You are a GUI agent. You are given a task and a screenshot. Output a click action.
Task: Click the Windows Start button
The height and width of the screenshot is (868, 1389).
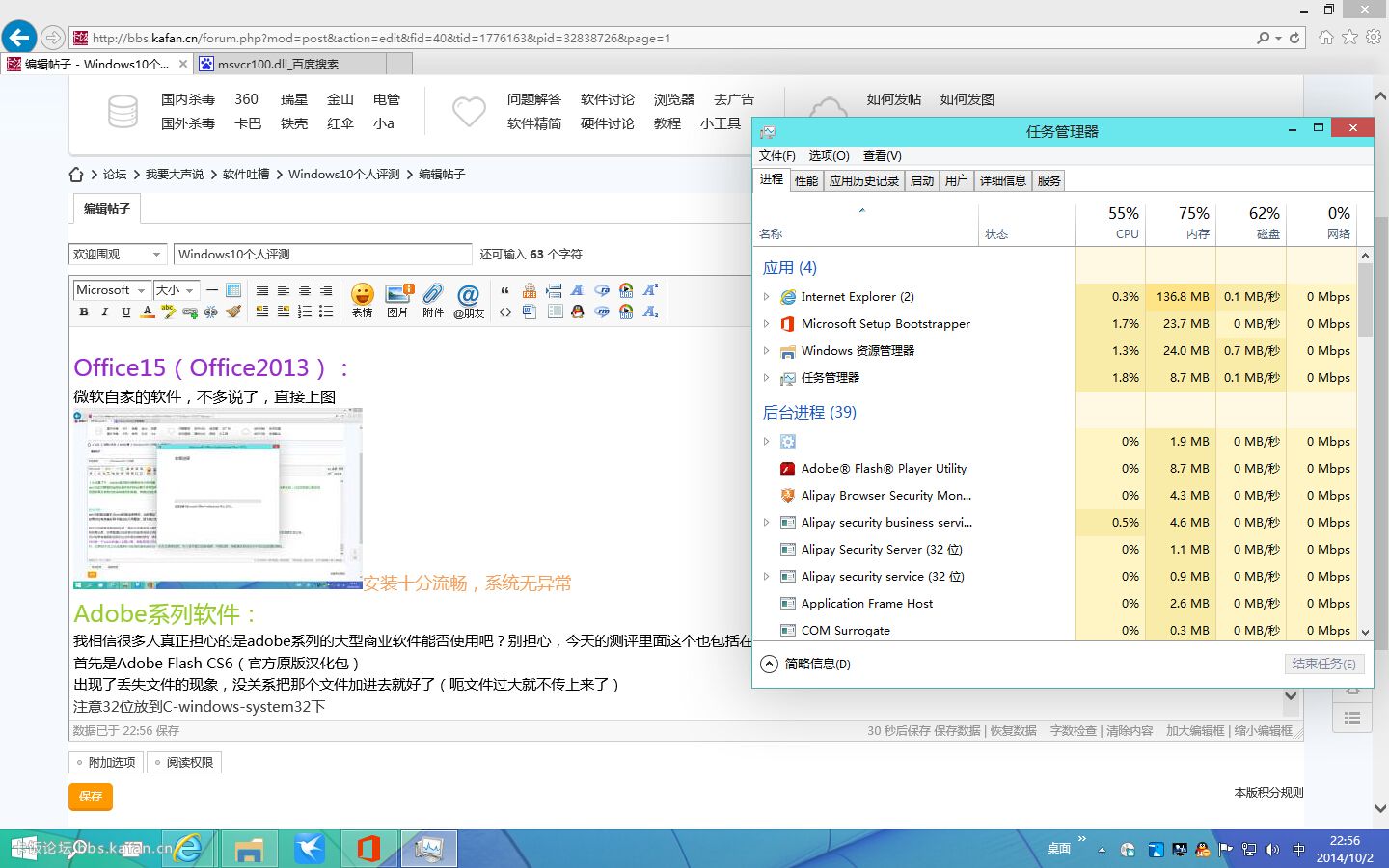tap(23, 849)
